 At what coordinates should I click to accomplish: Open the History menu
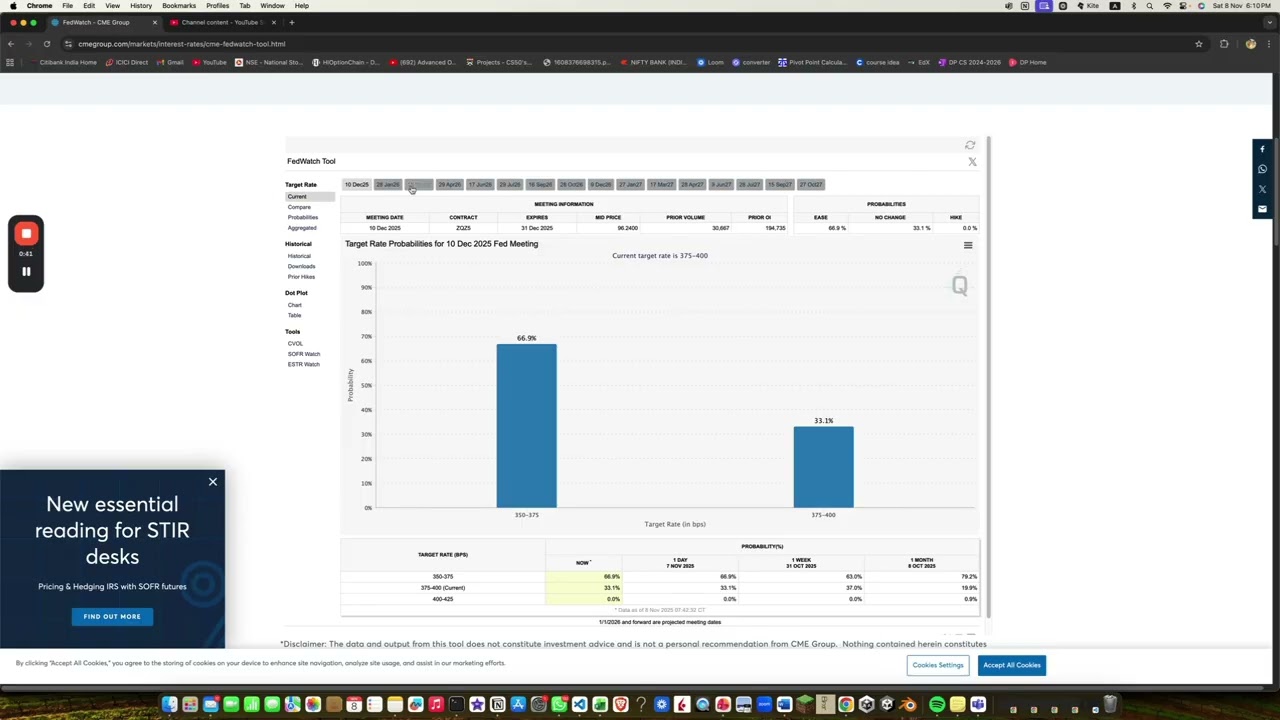(141, 6)
